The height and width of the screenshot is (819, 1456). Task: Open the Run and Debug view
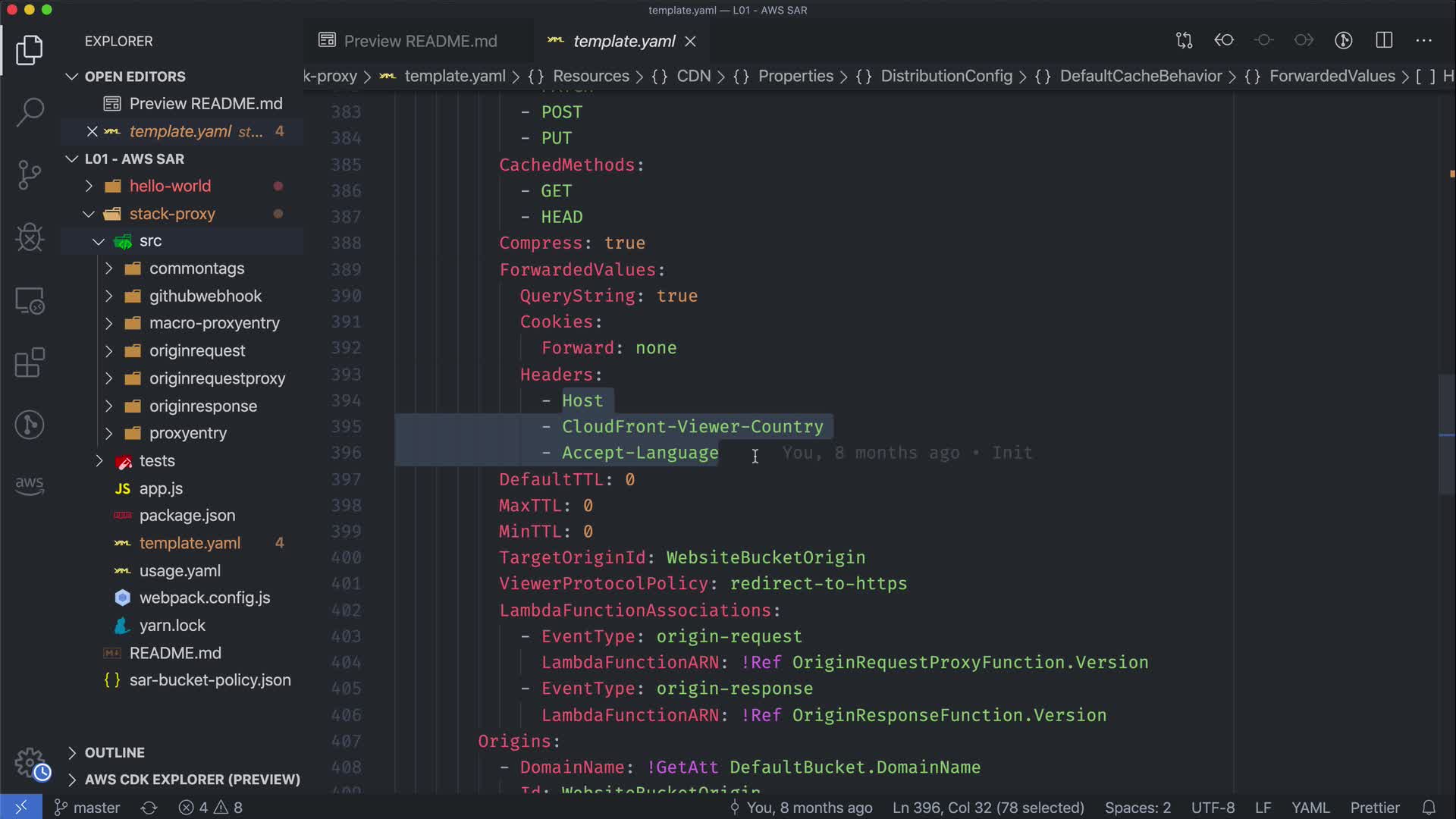point(30,237)
